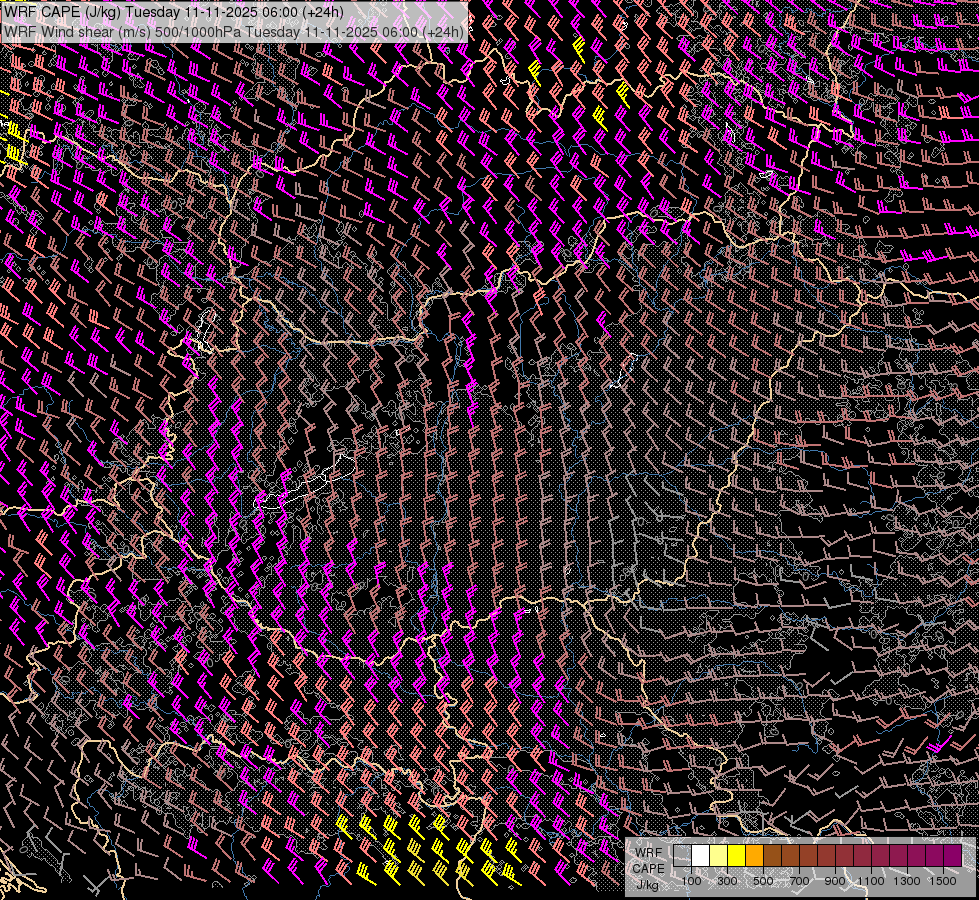Click the transparent first legend swatch
The height and width of the screenshot is (900, 979).
pyautogui.click(x=682, y=856)
